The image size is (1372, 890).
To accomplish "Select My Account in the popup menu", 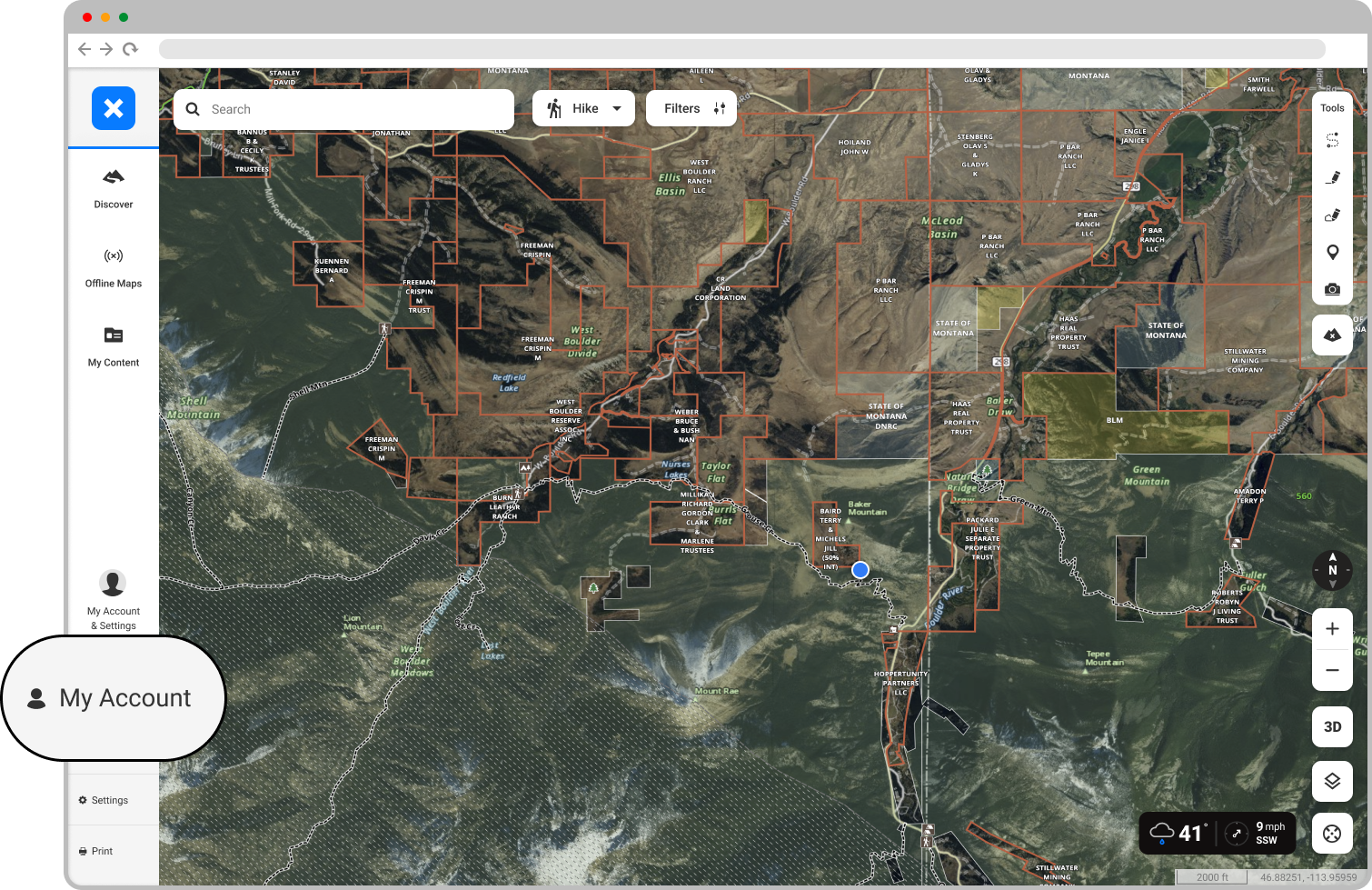I will 114,698.
